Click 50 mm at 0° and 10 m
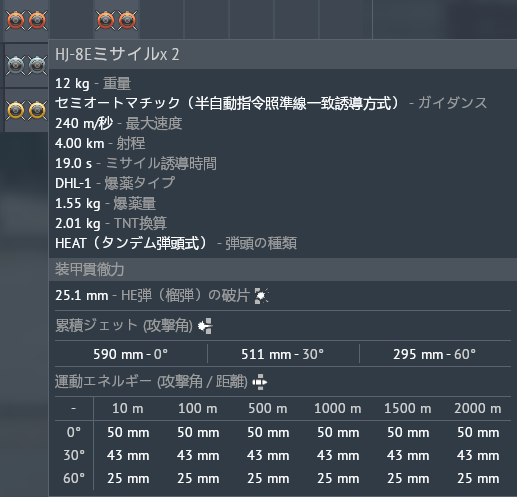This screenshot has width=517, height=497. coord(128,433)
